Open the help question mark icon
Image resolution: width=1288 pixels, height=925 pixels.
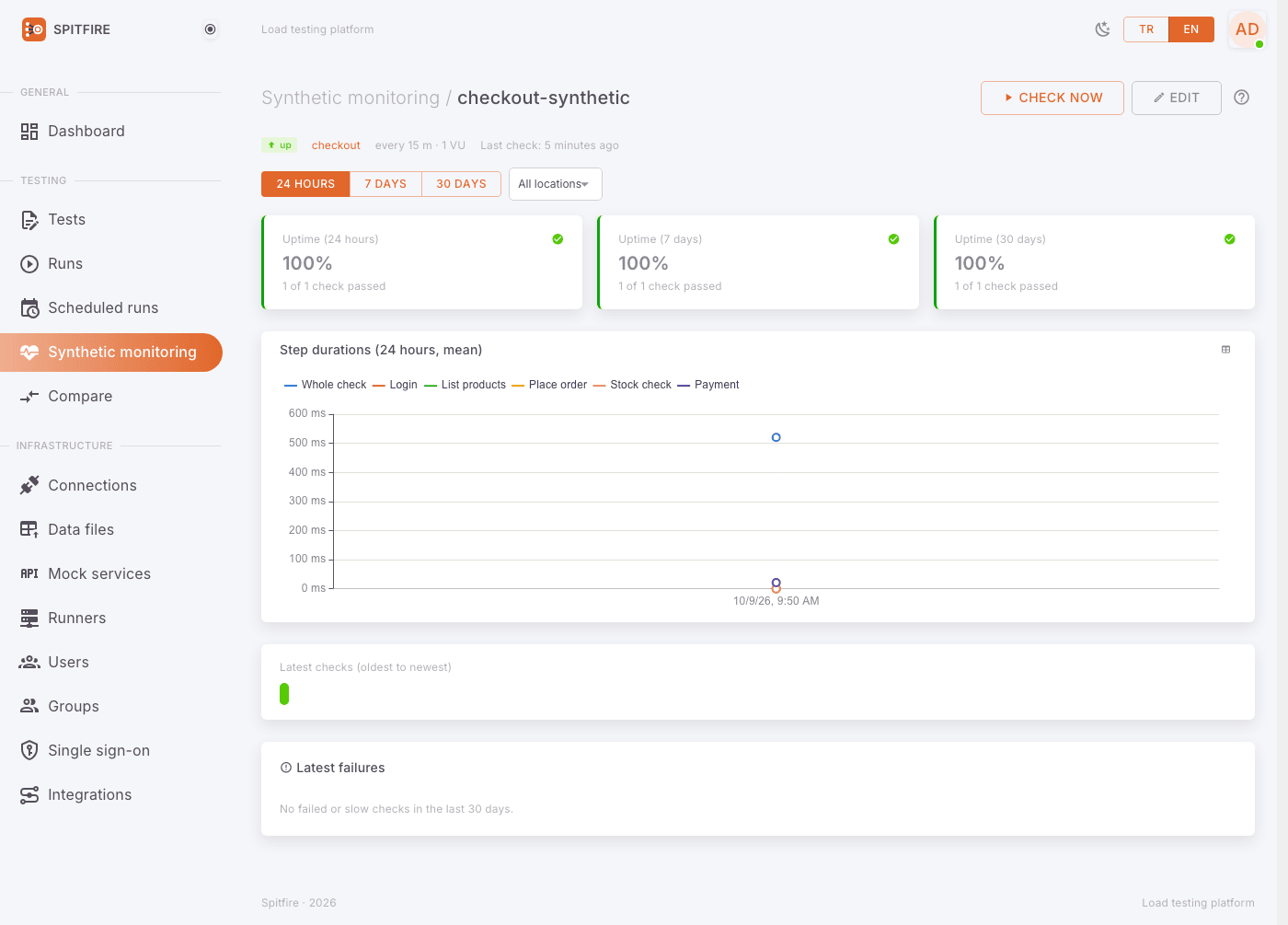point(1241,98)
